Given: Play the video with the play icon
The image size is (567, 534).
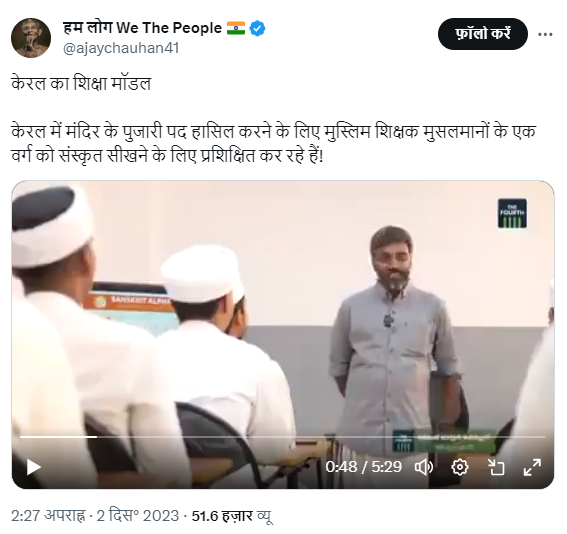Looking at the screenshot, I should (x=34, y=467).
